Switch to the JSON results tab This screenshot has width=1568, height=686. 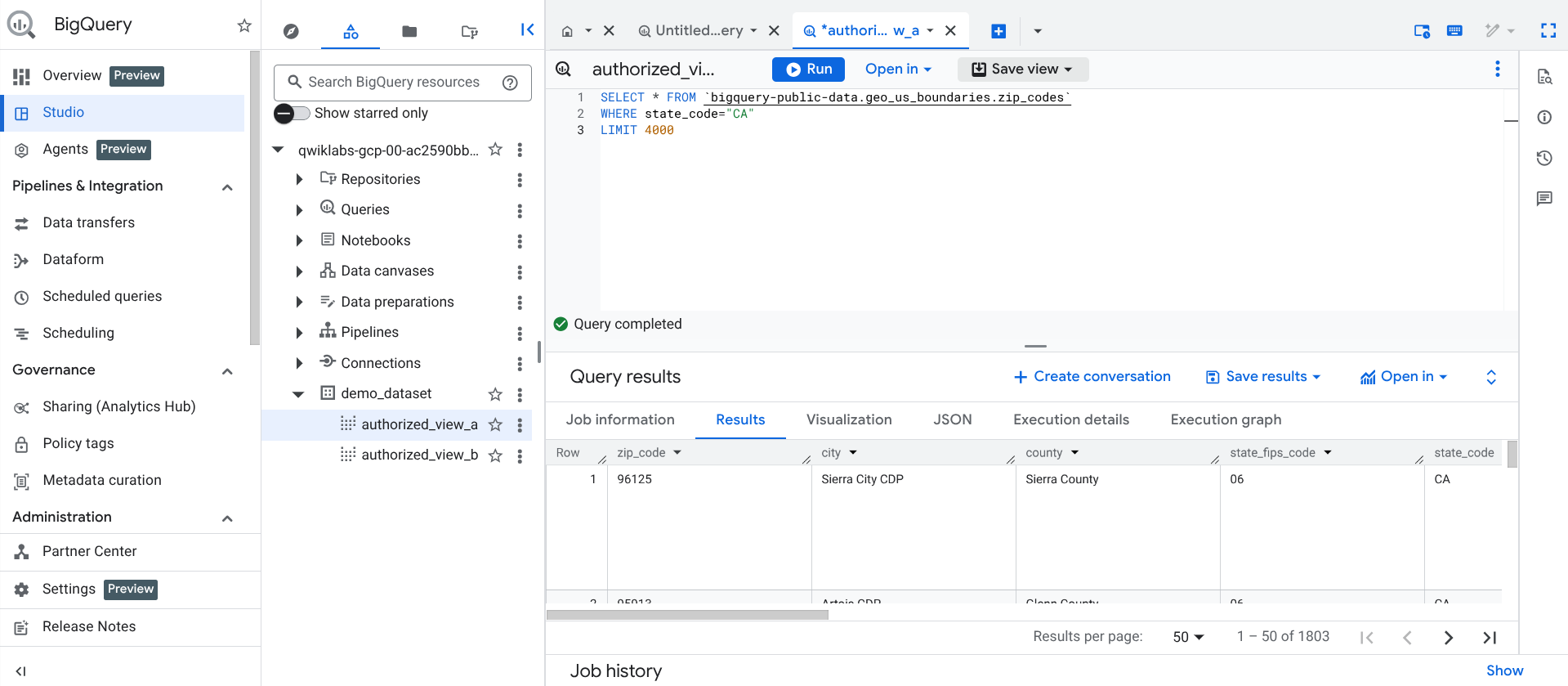(952, 419)
